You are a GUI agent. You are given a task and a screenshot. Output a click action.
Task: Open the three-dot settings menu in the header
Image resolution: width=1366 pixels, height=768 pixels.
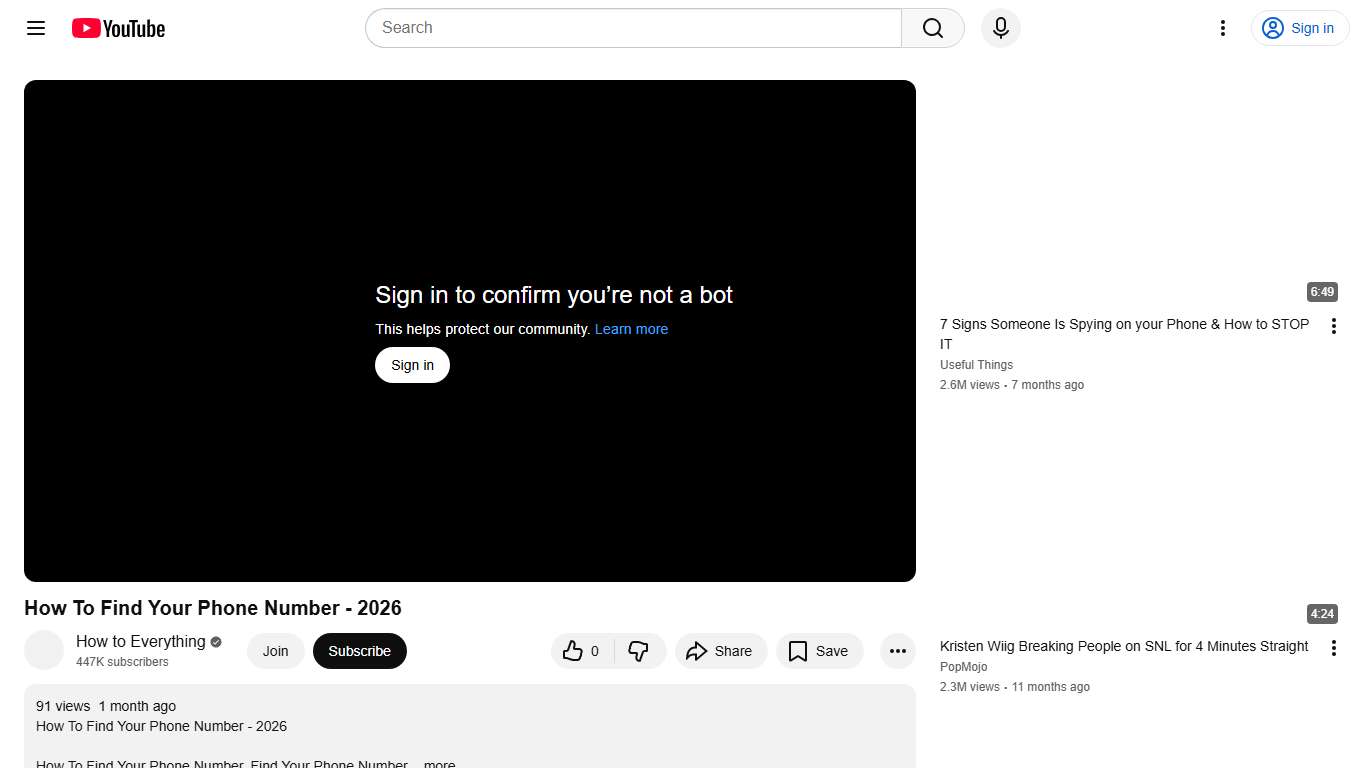click(1222, 28)
